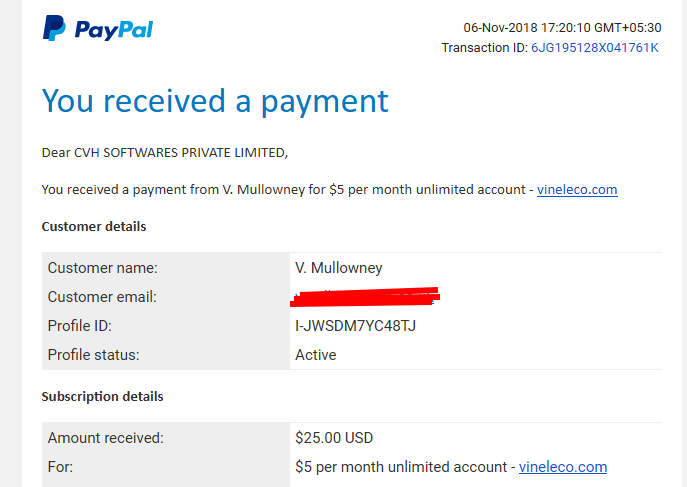Click the 'Amount received:' label
Screen dimensions: 687x487
coord(106,438)
